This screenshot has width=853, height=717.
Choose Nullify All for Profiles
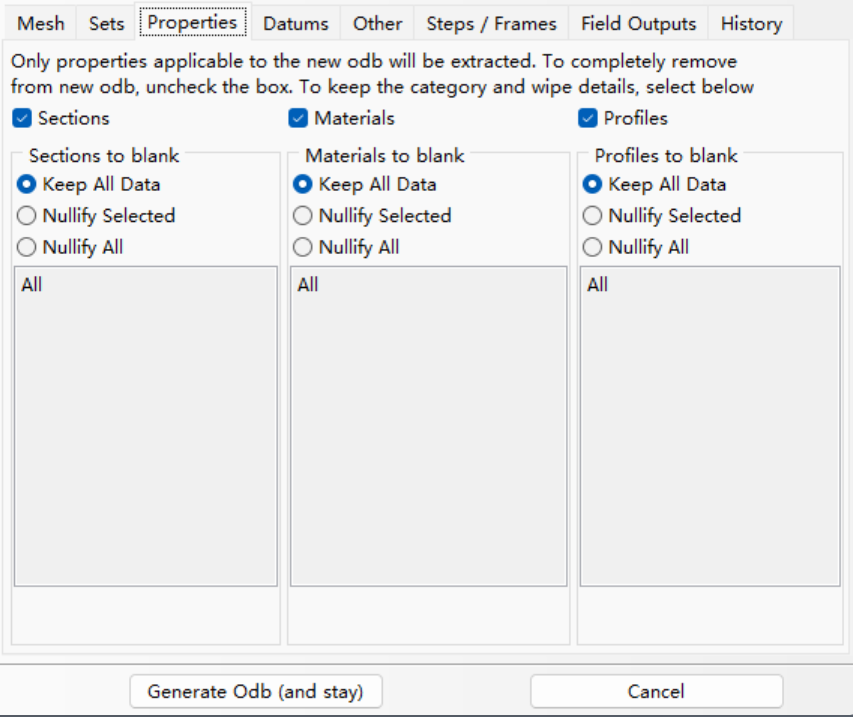(593, 247)
